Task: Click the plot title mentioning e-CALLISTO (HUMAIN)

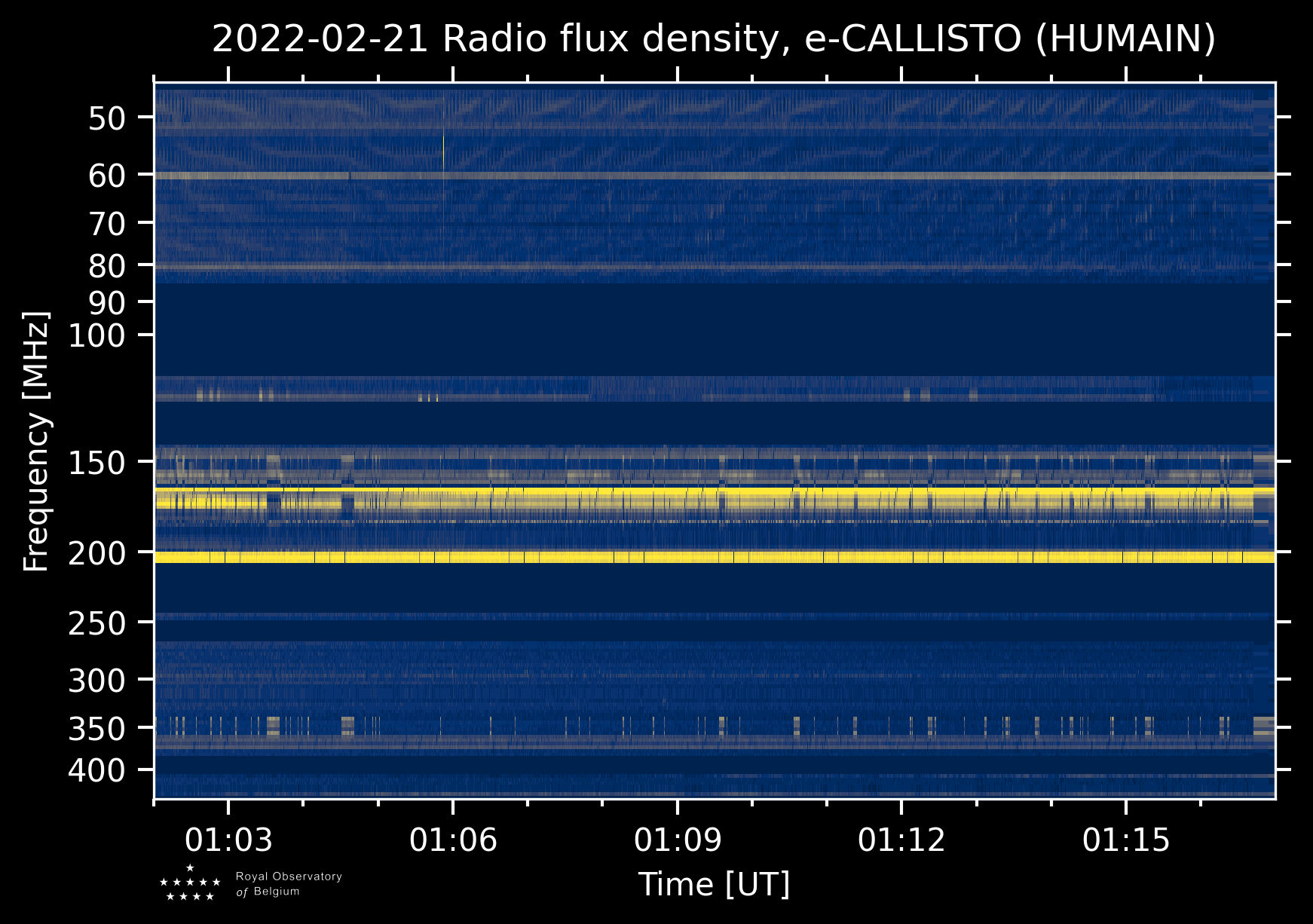Action: (713, 39)
